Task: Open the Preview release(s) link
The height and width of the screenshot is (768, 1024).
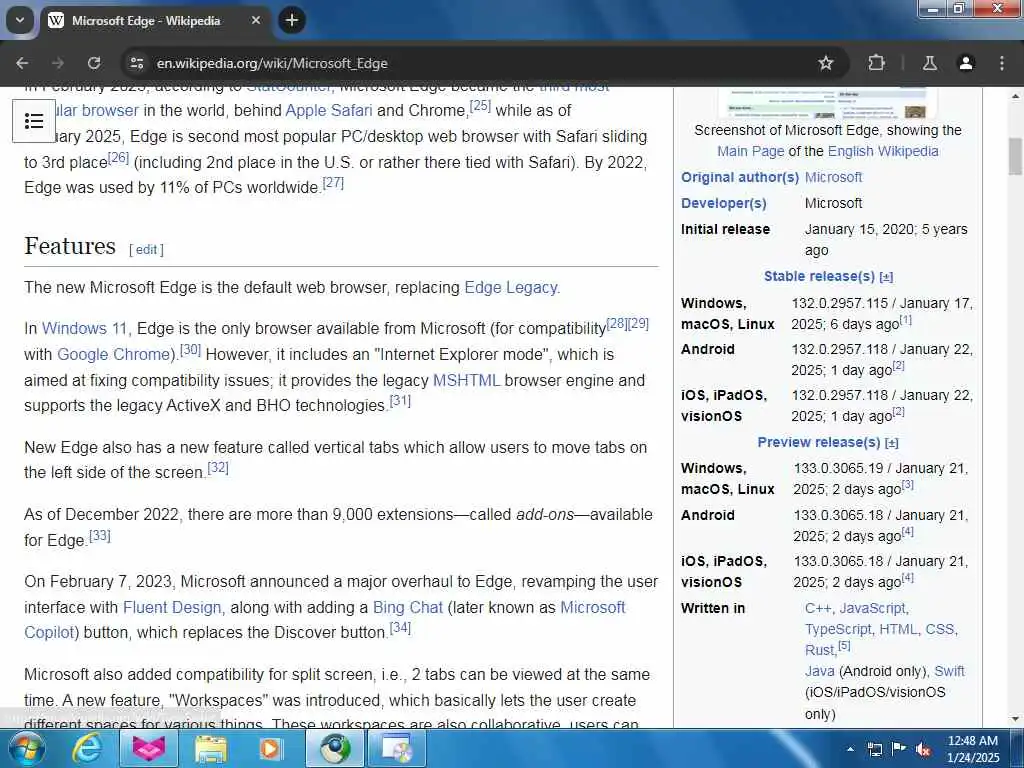Action: [x=819, y=442]
